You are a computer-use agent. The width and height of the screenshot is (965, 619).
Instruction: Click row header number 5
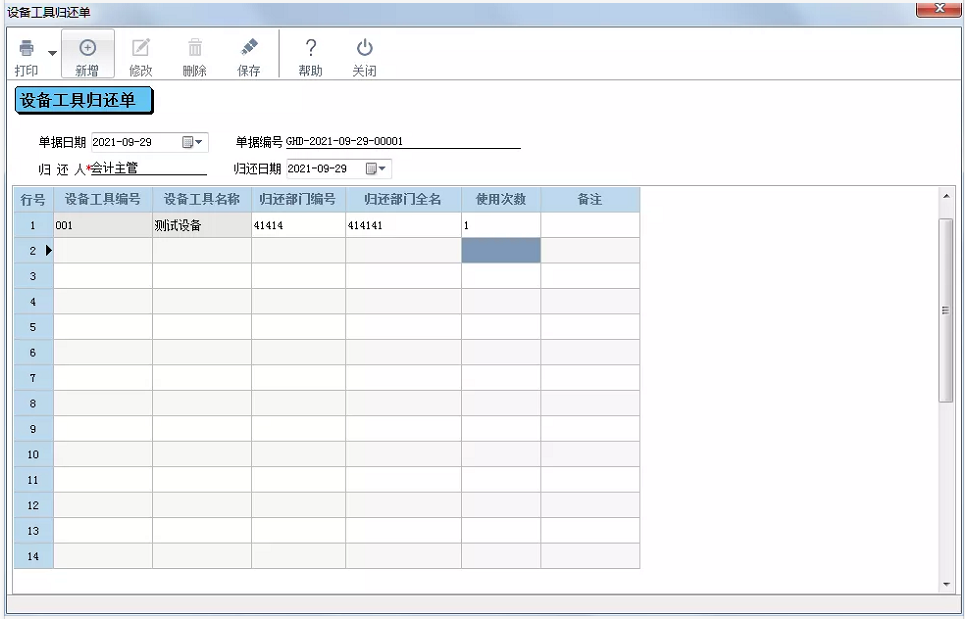pos(33,327)
